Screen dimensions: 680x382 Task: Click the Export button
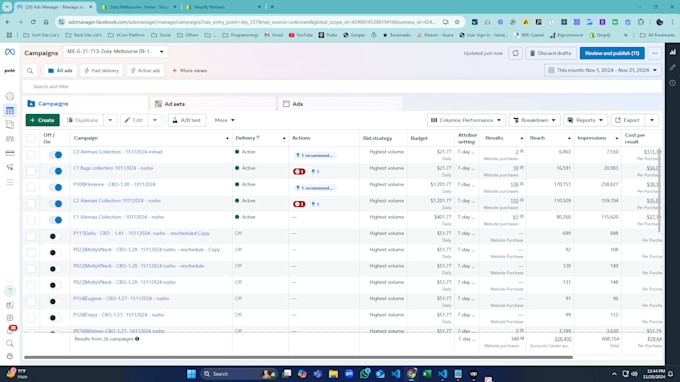tap(628, 120)
